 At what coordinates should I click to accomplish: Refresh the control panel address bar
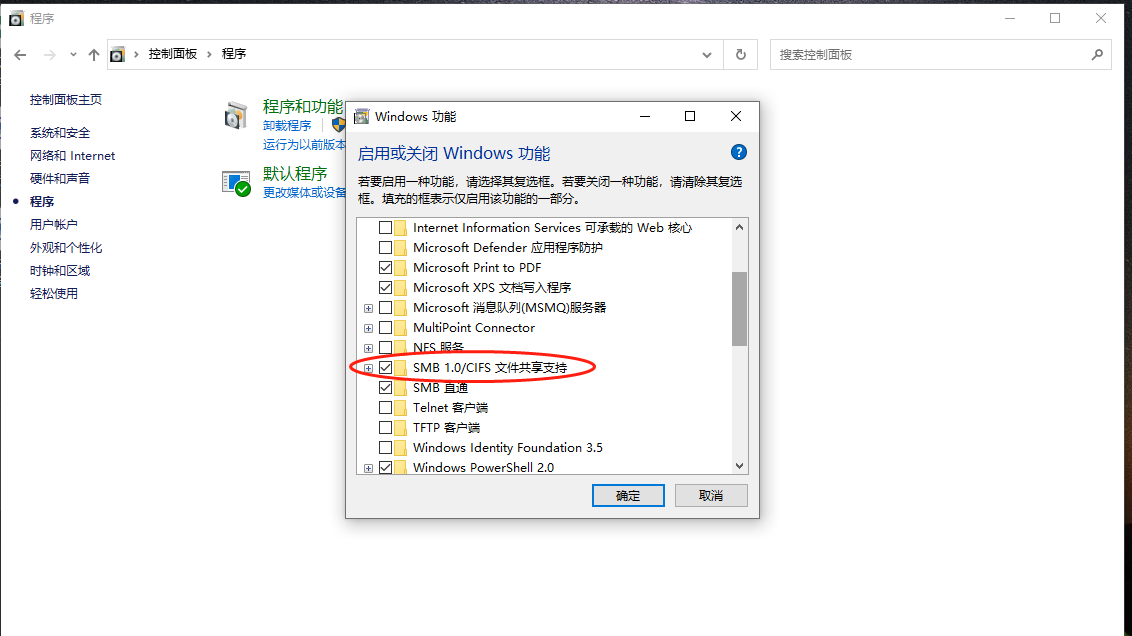point(740,55)
